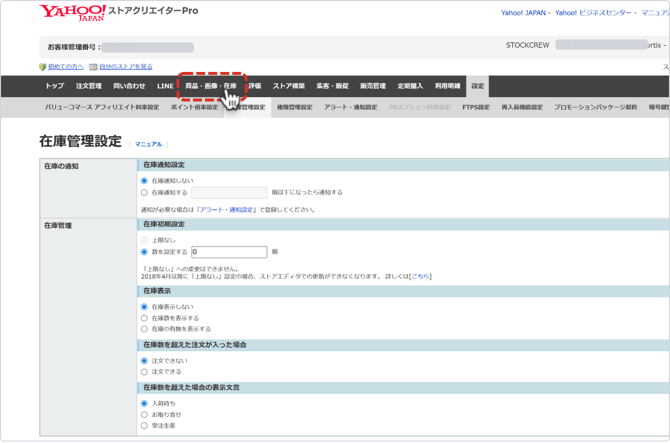Select 在庫通知する radio option
This screenshot has height=443, width=670.
(x=145, y=192)
